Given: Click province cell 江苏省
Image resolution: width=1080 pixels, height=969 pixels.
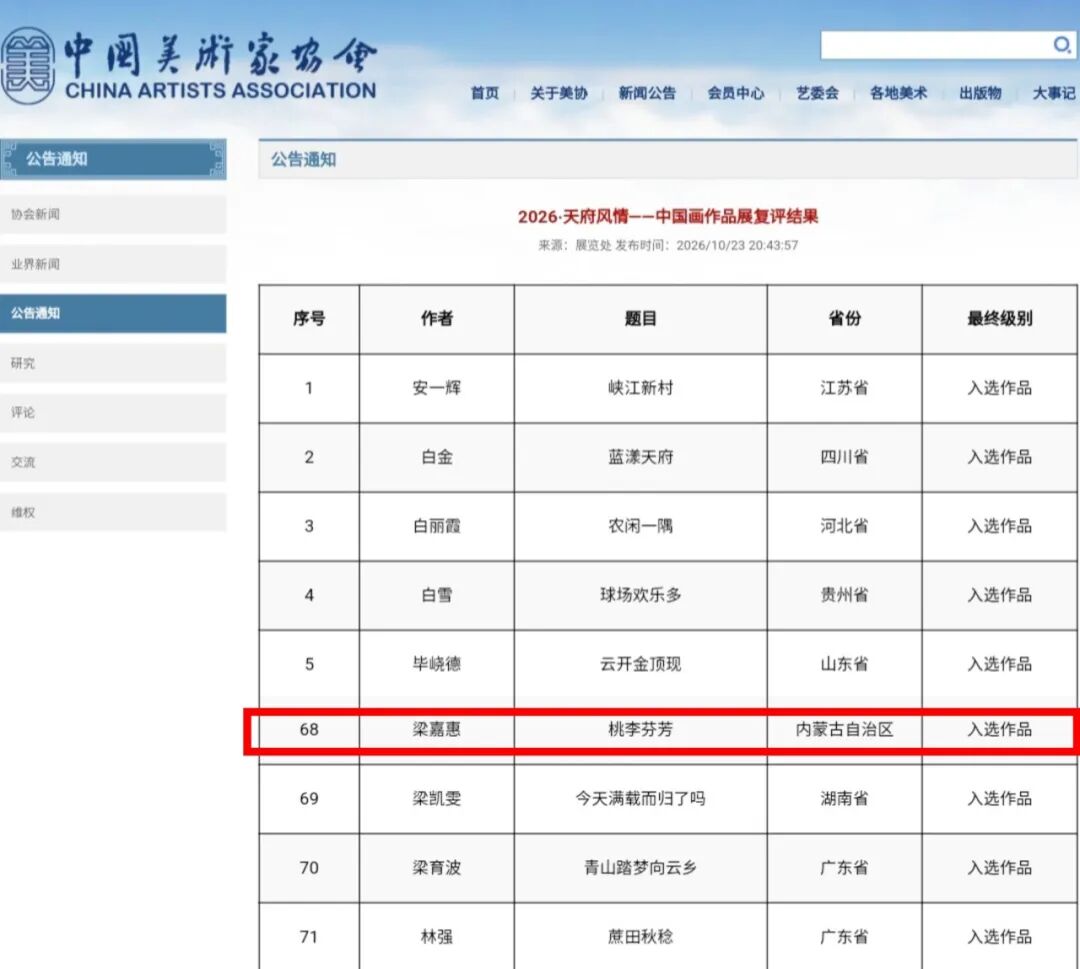Looking at the screenshot, I should [x=844, y=388].
